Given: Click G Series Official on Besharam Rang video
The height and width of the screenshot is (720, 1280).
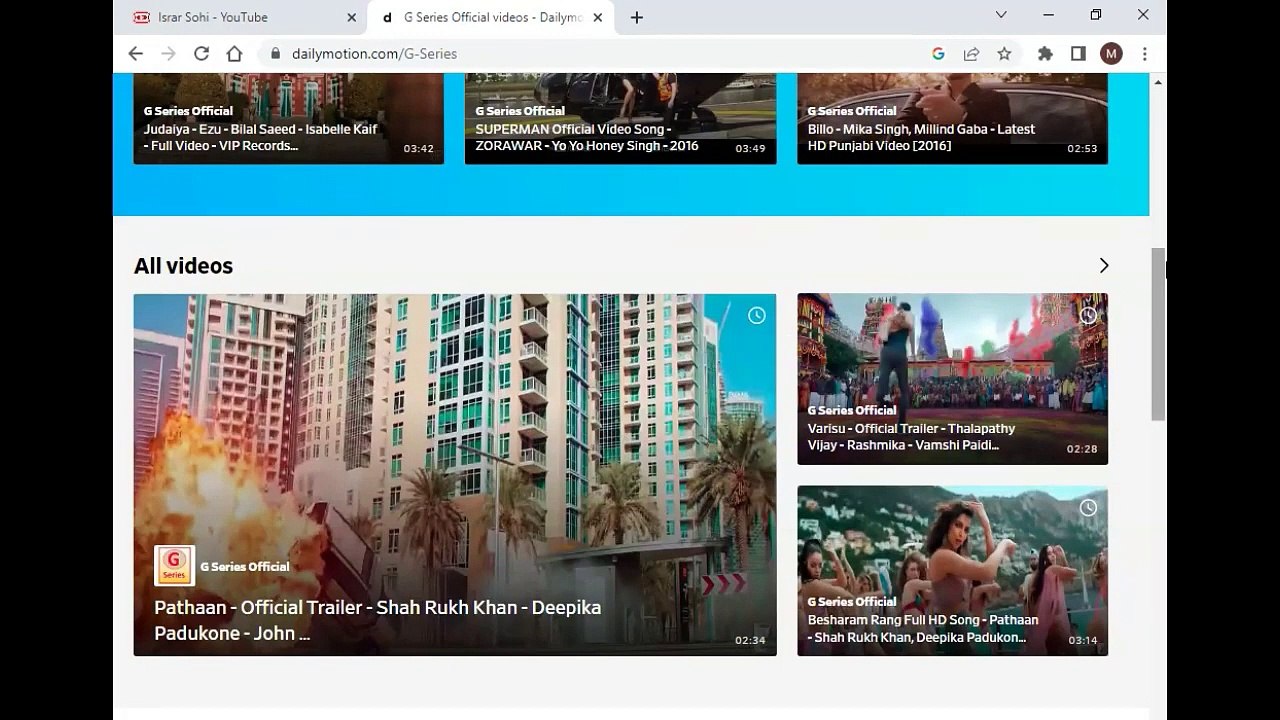Looking at the screenshot, I should tap(852, 601).
